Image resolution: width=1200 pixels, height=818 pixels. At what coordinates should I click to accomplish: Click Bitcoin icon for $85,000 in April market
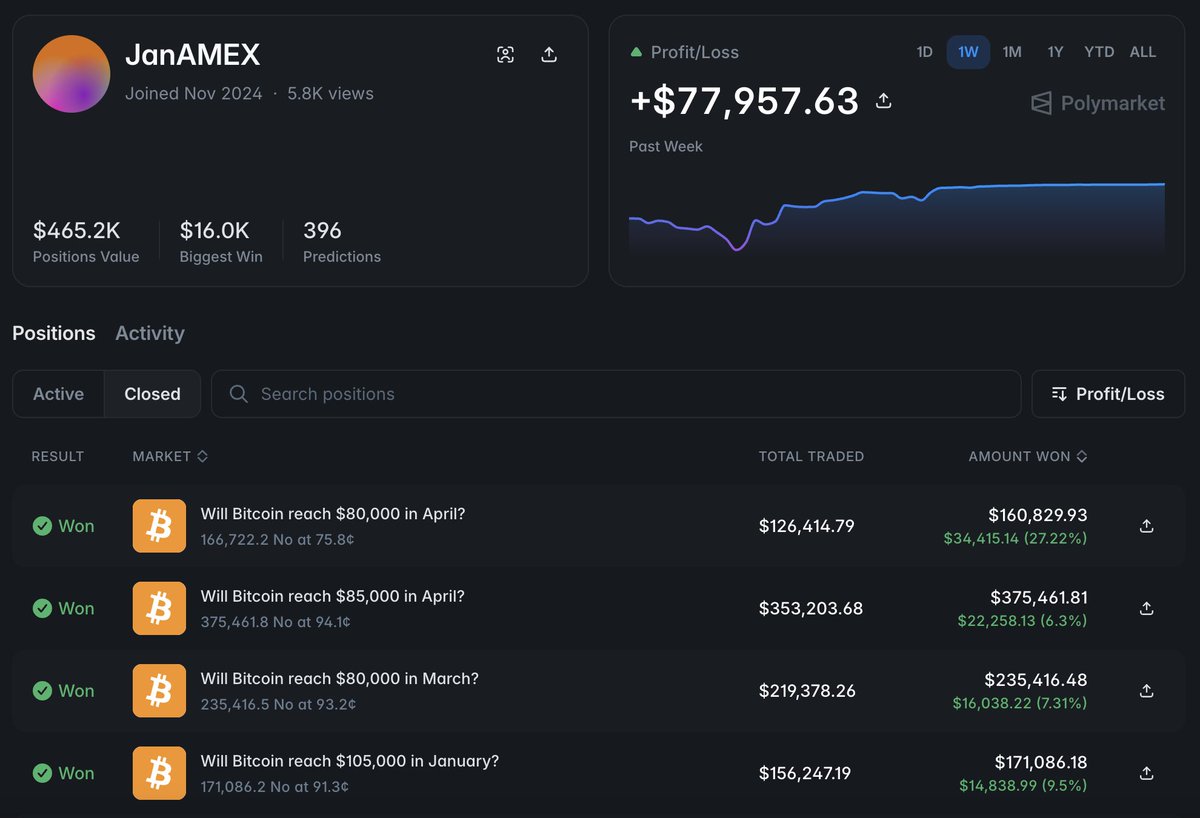[x=159, y=608]
